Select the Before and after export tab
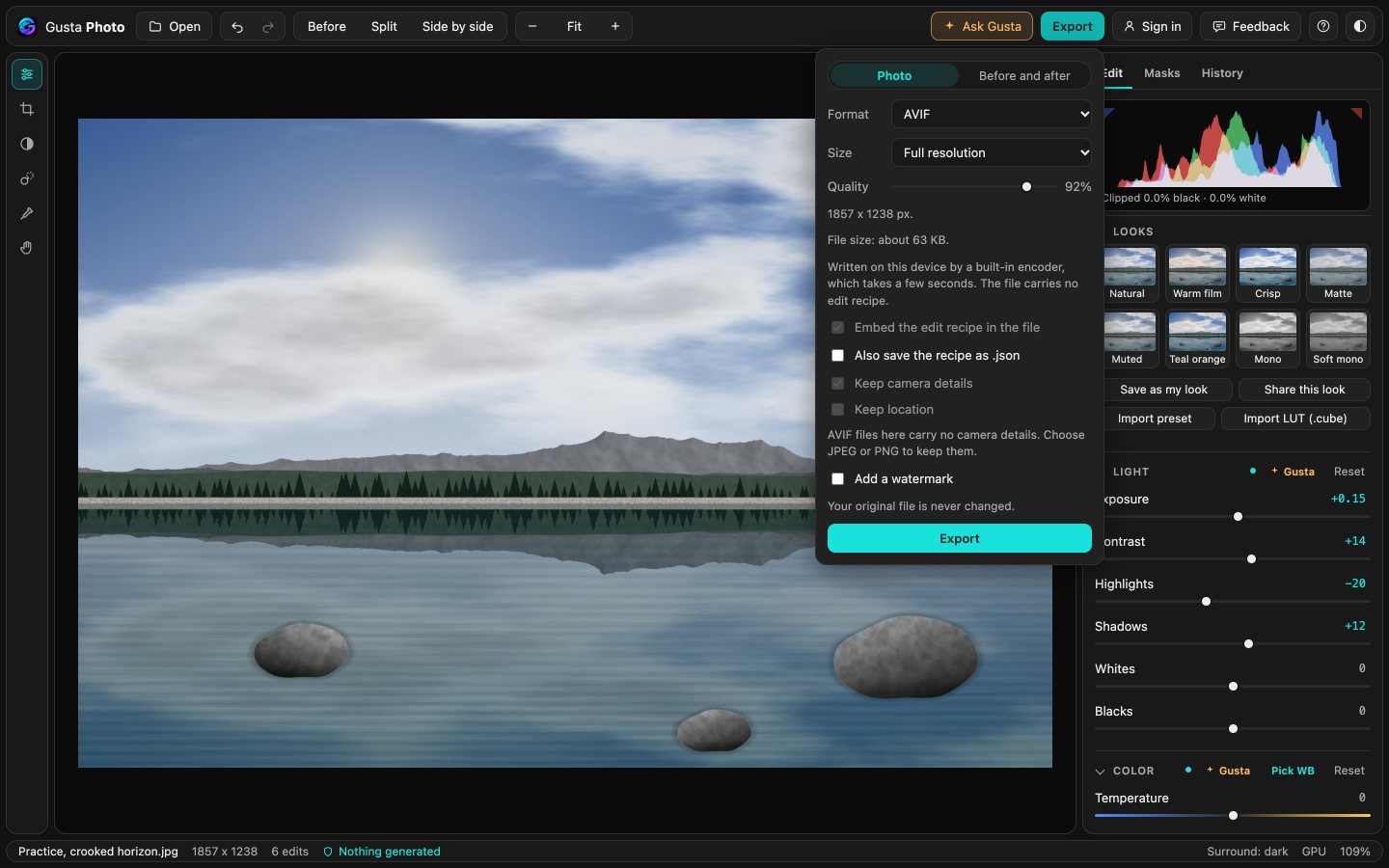Image resolution: width=1389 pixels, height=868 pixels. (1024, 75)
